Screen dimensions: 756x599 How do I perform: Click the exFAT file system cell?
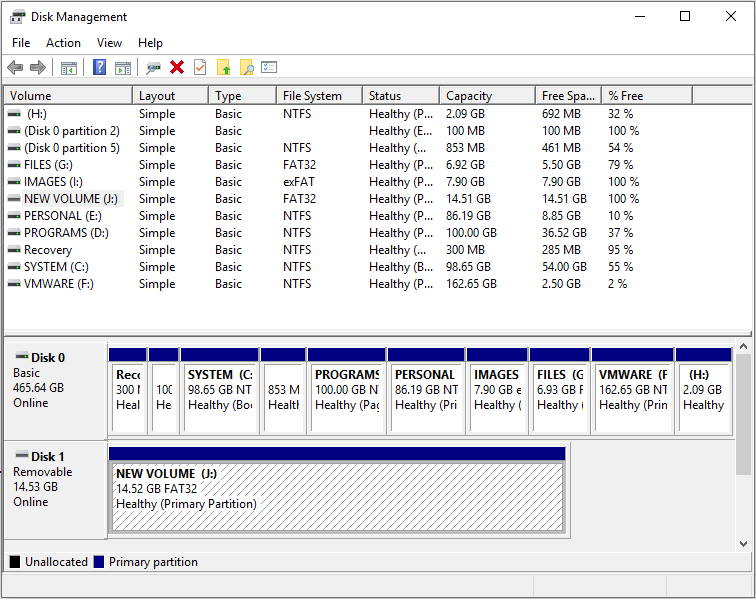click(x=299, y=182)
